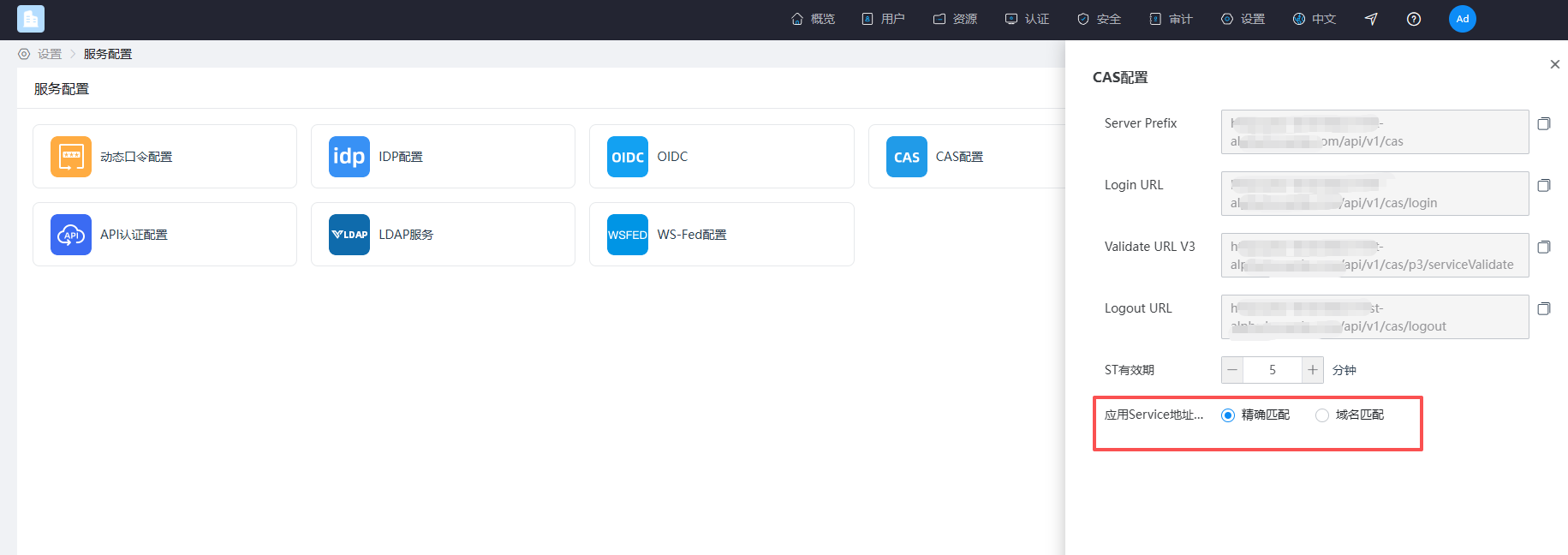
Task: Click the ST有效期 minutes number field
Action: [x=1273, y=370]
